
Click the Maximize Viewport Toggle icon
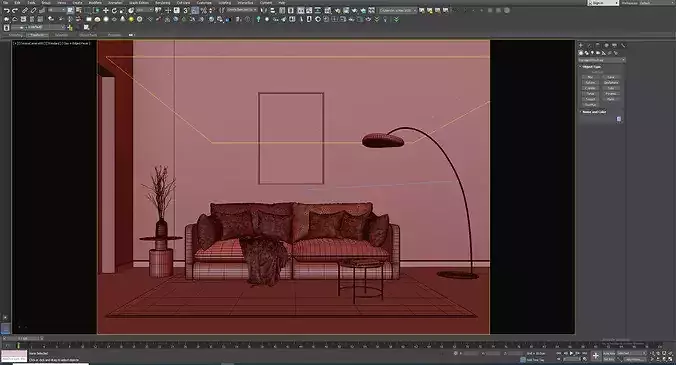[x=670, y=359]
